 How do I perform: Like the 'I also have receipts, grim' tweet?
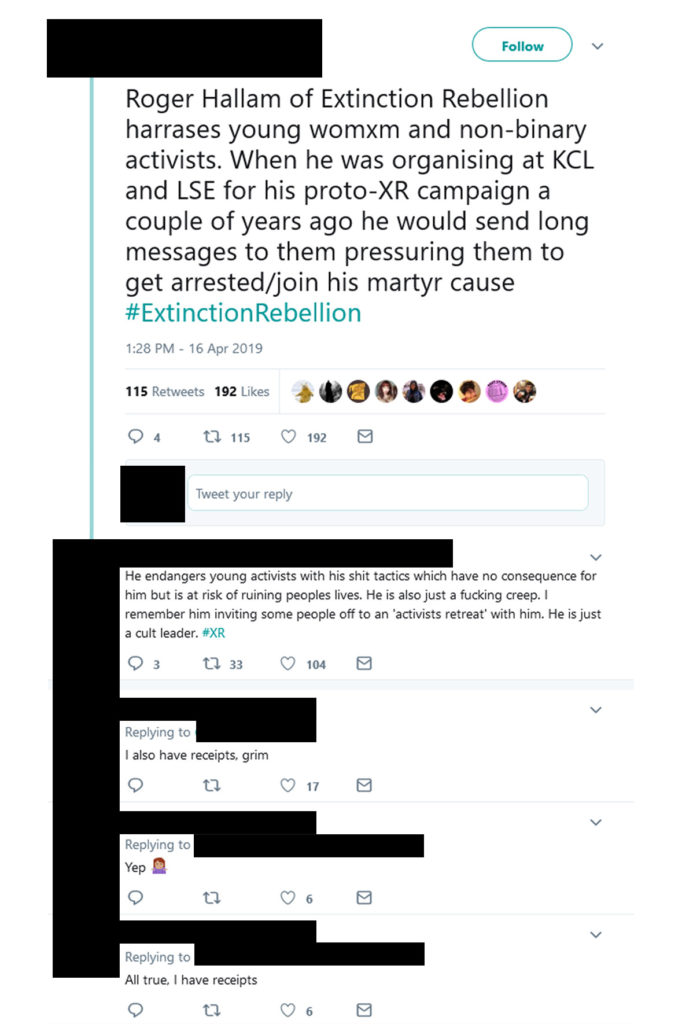click(289, 786)
